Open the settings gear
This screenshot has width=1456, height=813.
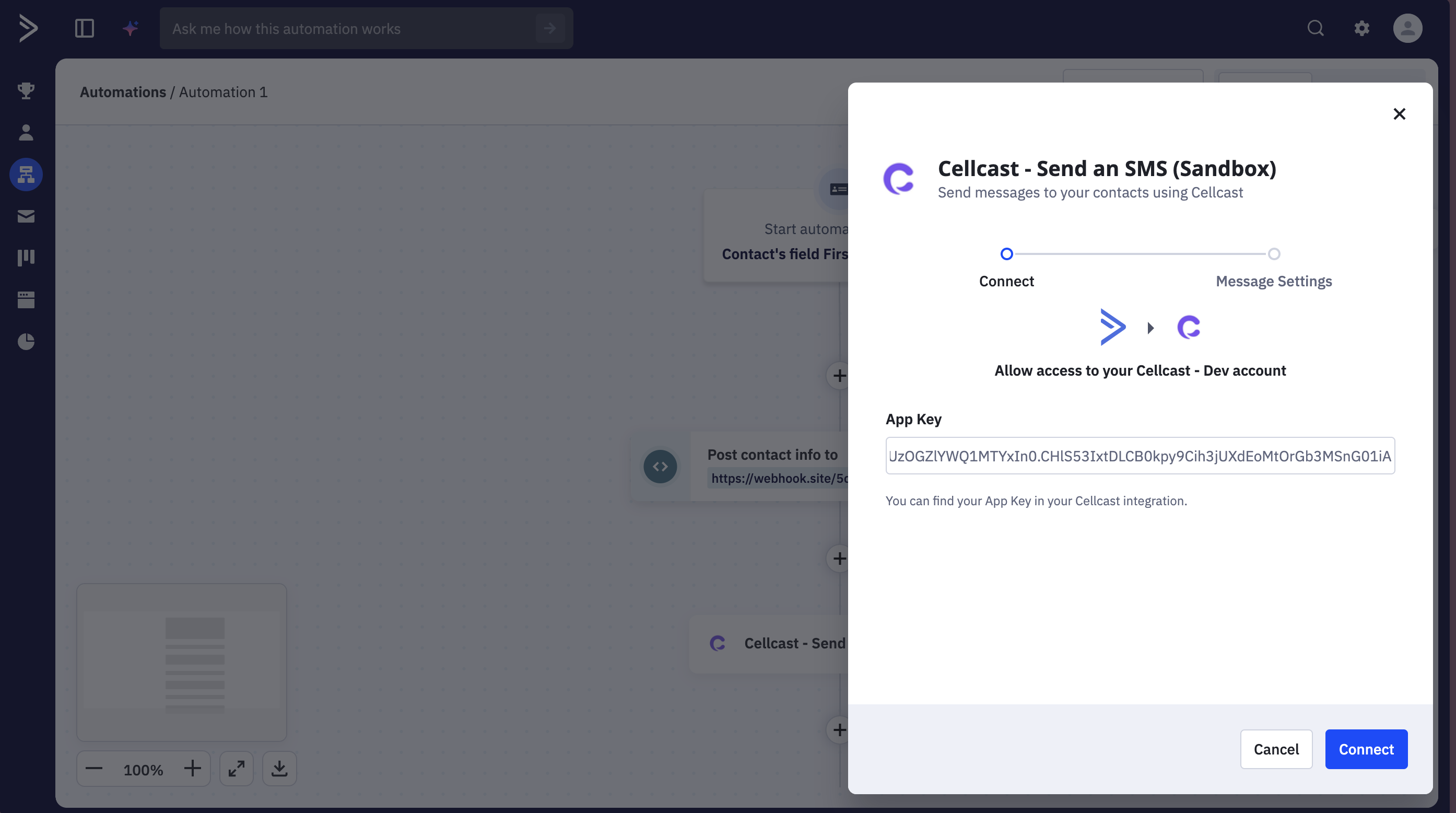pyautogui.click(x=1361, y=28)
